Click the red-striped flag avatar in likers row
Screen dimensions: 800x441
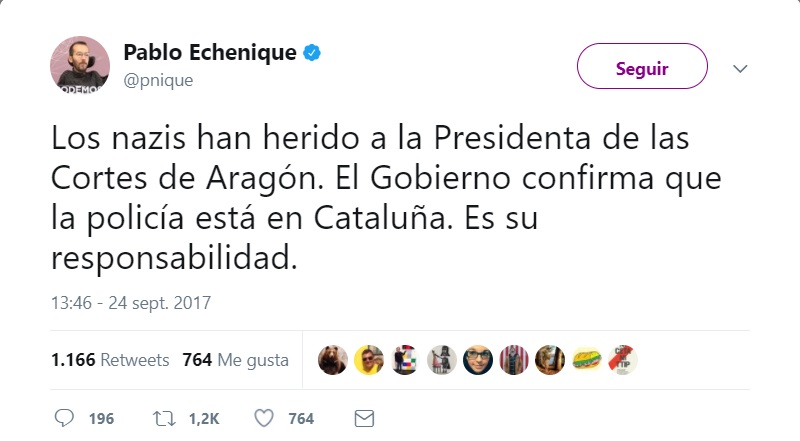pyautogui.click(x=514, y=359)
